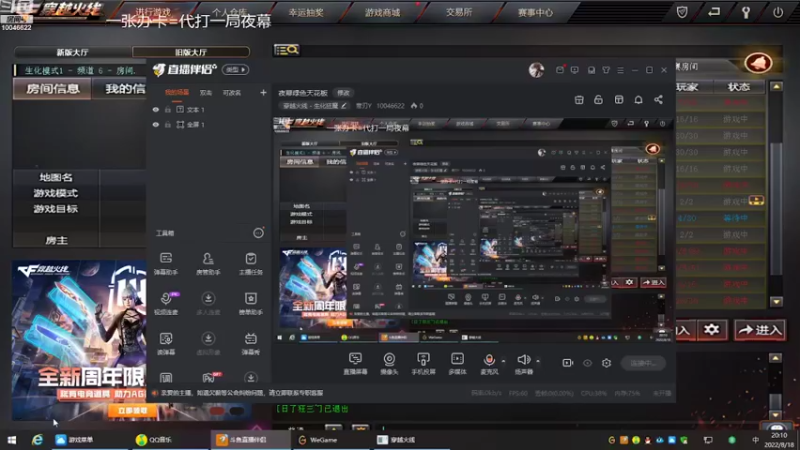Open 游戏商城 menu in game
This screenshot has width=800, height=450.
pyautogui.click(x=382, y=13)
